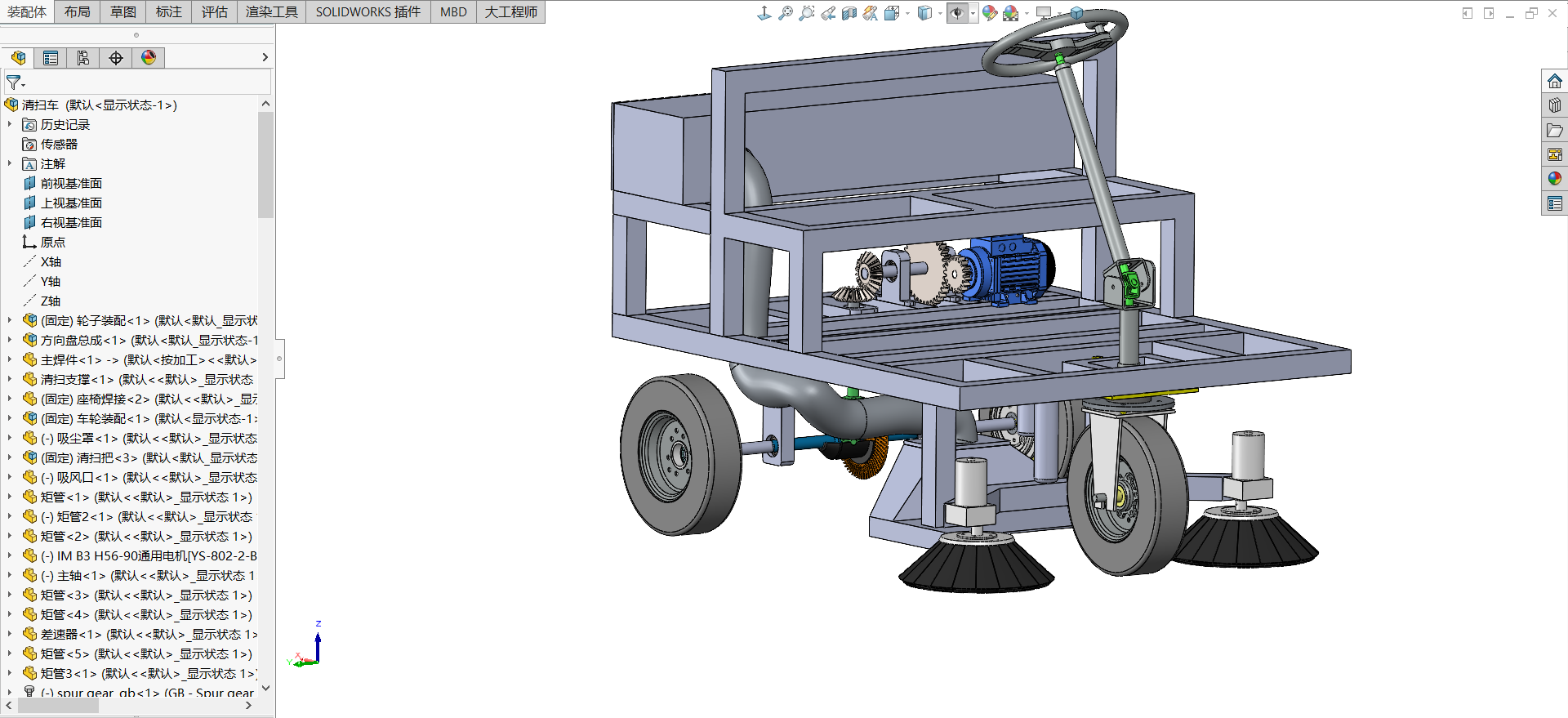Open the Design Library task pane

1555,105
